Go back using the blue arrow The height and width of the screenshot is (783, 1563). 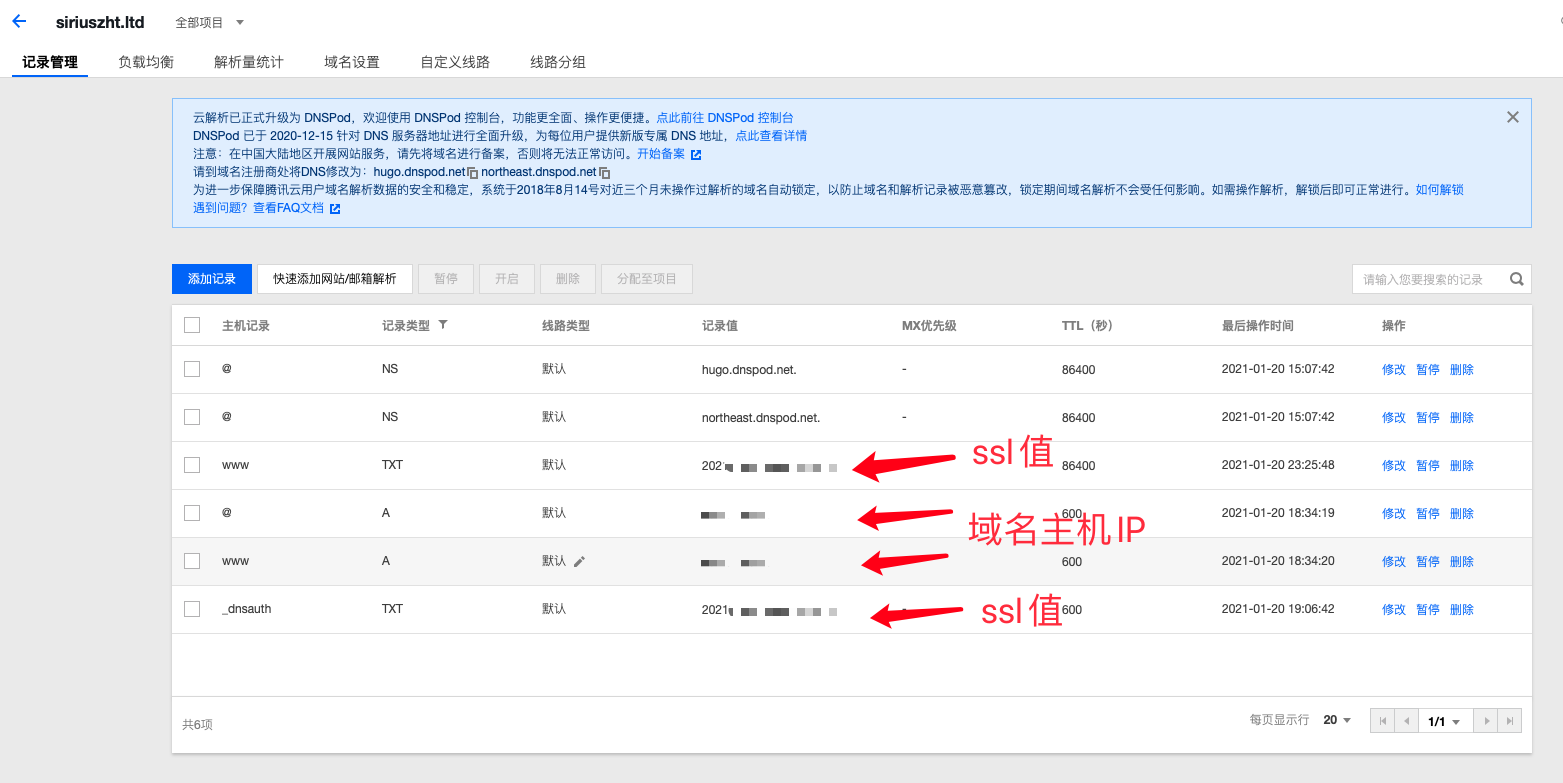[x=19, y=21]
